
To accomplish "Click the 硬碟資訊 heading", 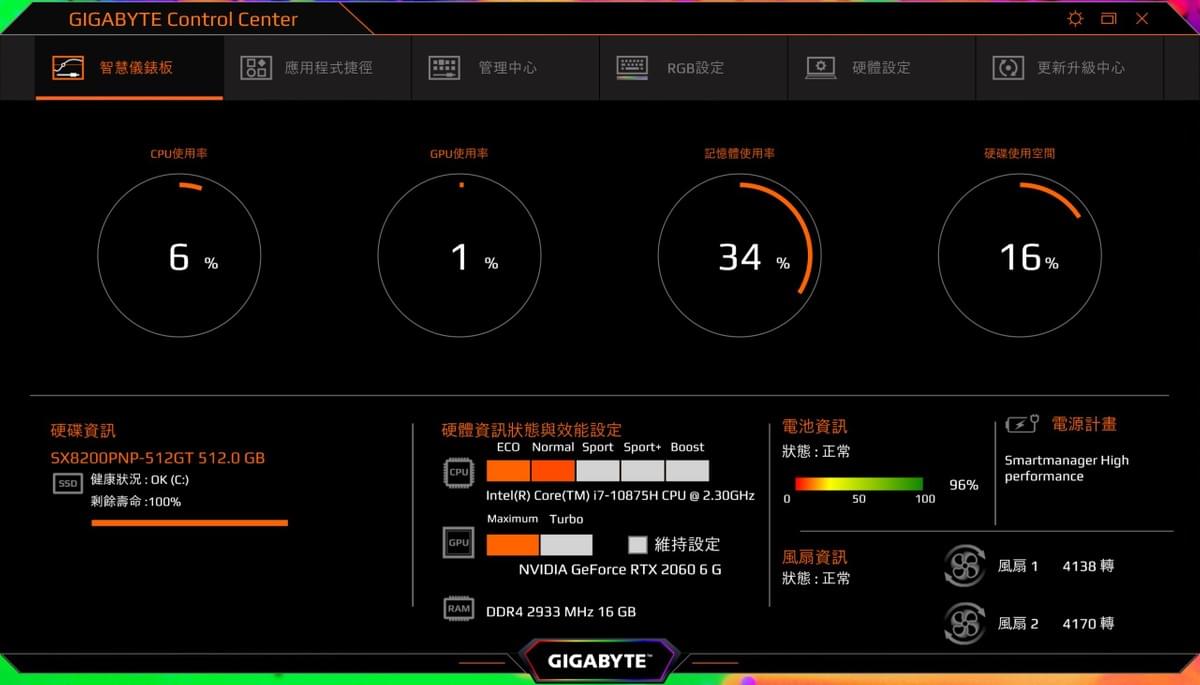I will (x=83, y=431).
